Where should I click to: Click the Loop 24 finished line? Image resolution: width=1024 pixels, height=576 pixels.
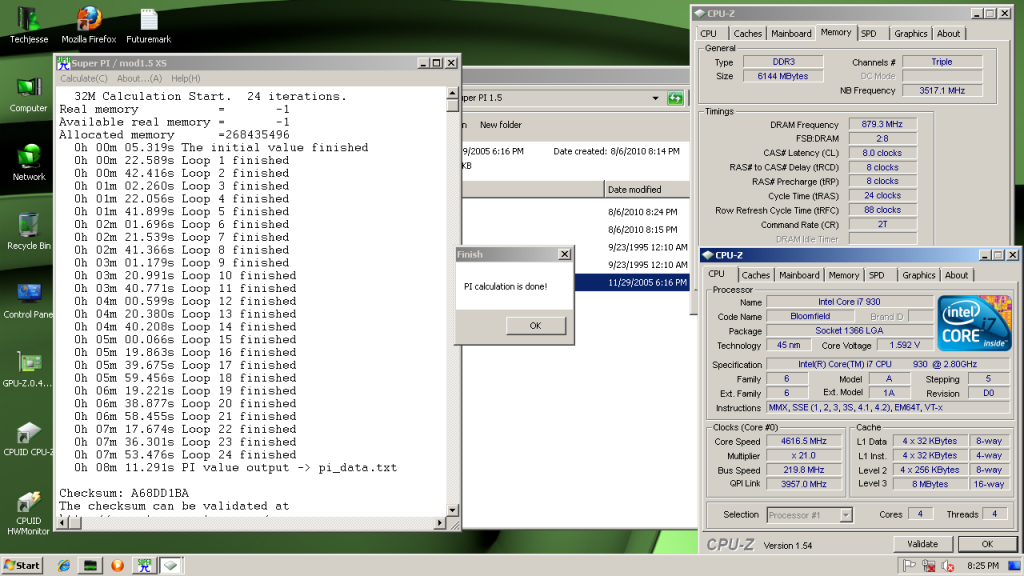coord(185,455)
